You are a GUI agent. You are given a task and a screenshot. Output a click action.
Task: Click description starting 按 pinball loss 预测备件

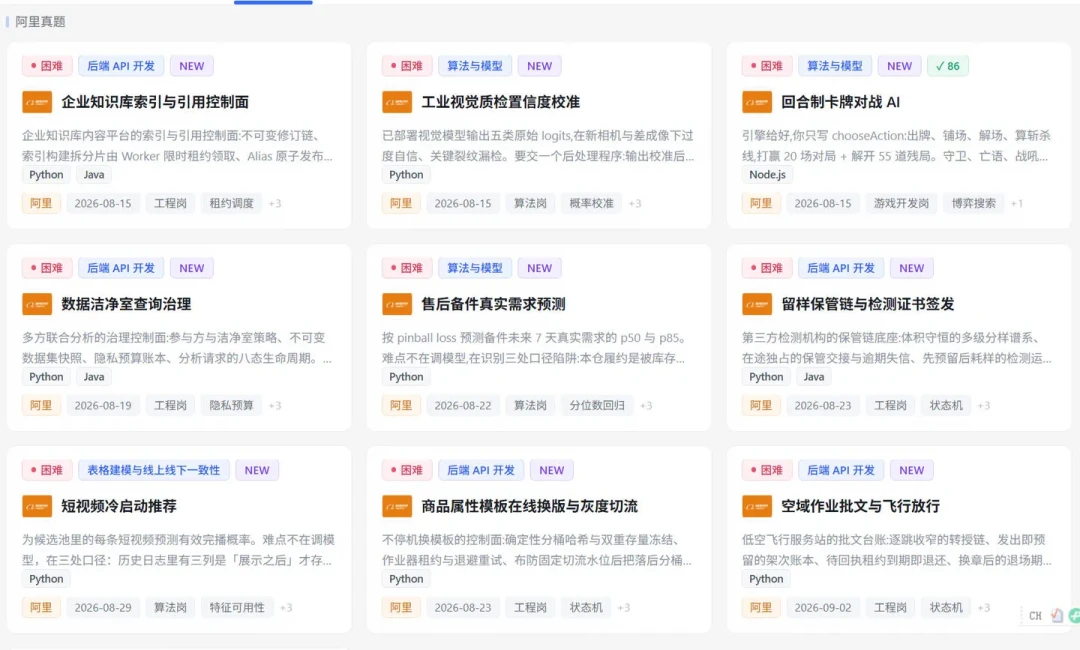[535, 348]
